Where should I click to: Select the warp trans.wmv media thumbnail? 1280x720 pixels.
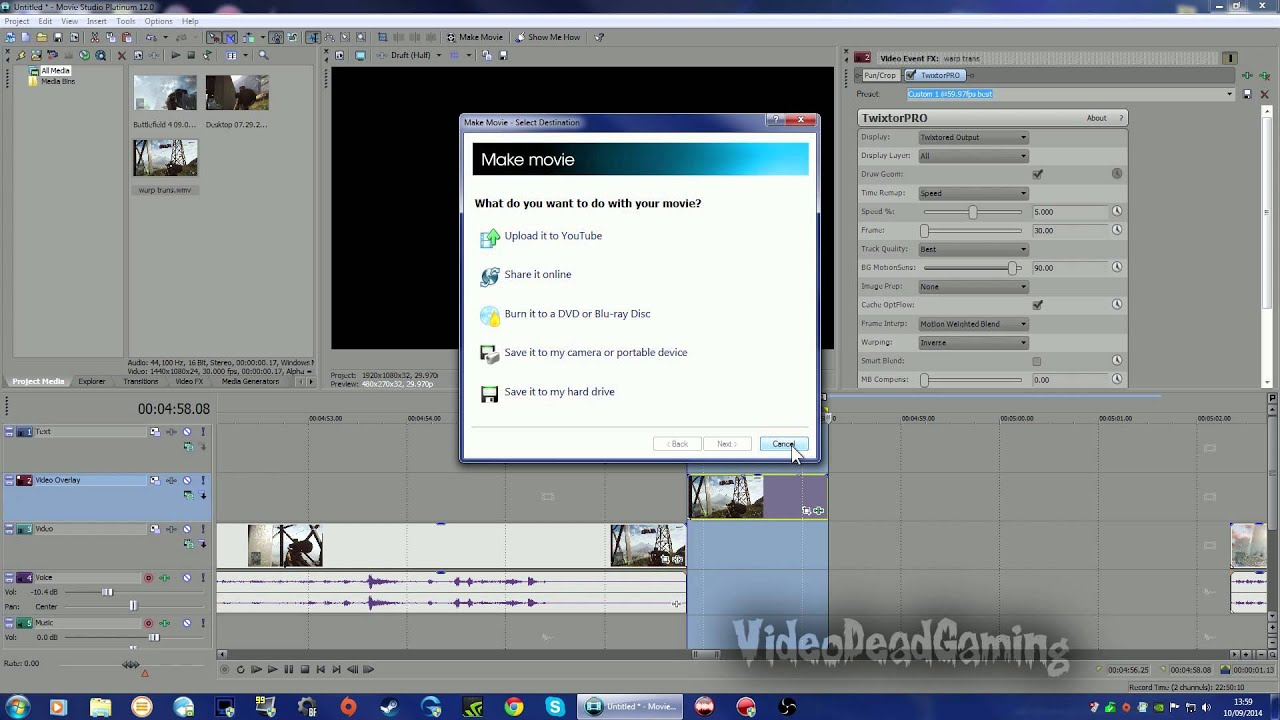click(165, 158)
